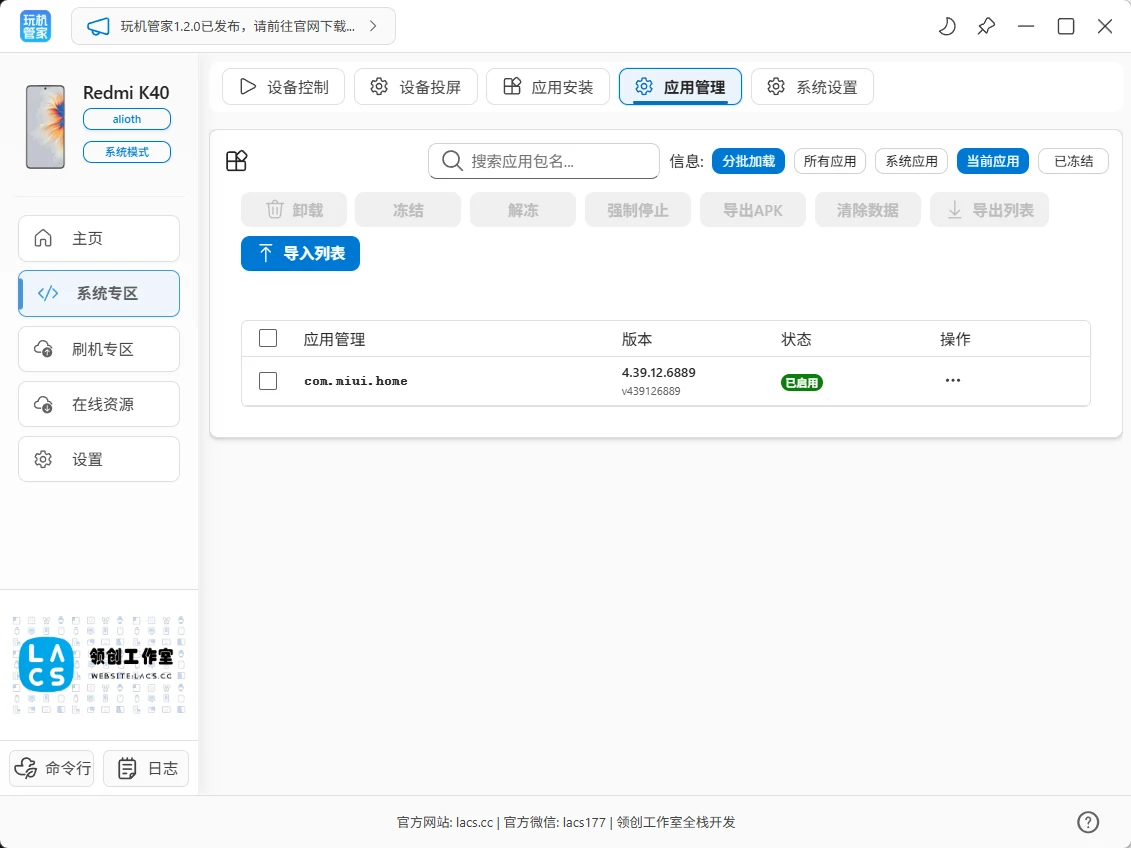Open help question mark icon

click(1088, 822)
